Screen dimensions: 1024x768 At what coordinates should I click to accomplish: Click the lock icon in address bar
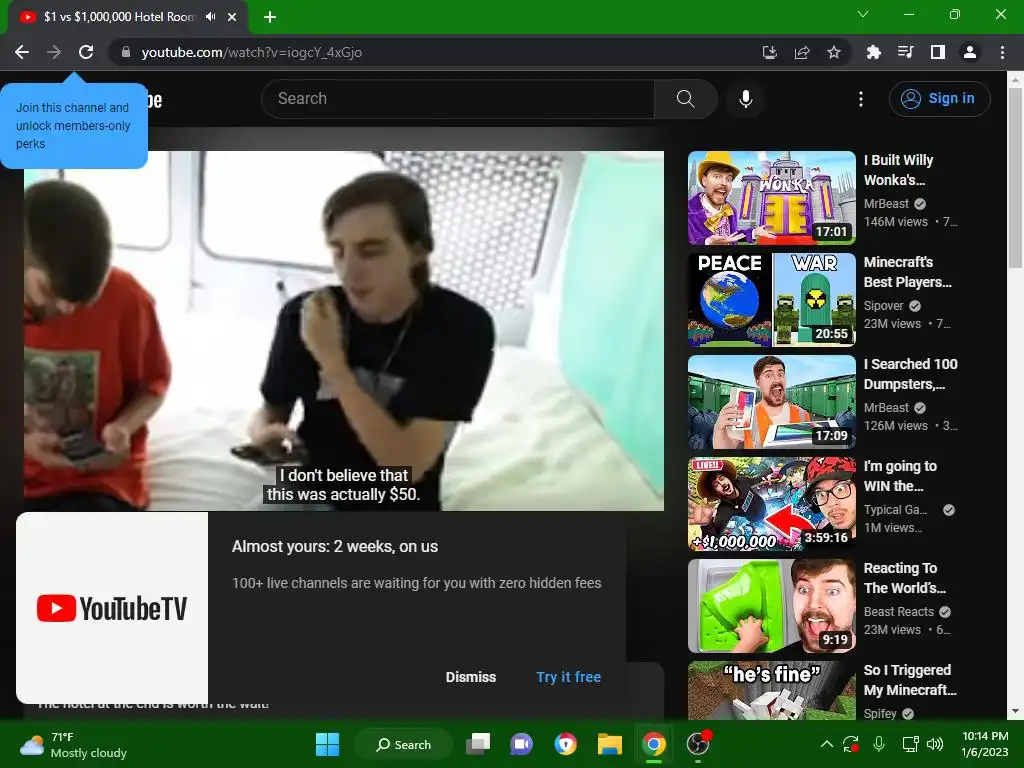(125, 52)
